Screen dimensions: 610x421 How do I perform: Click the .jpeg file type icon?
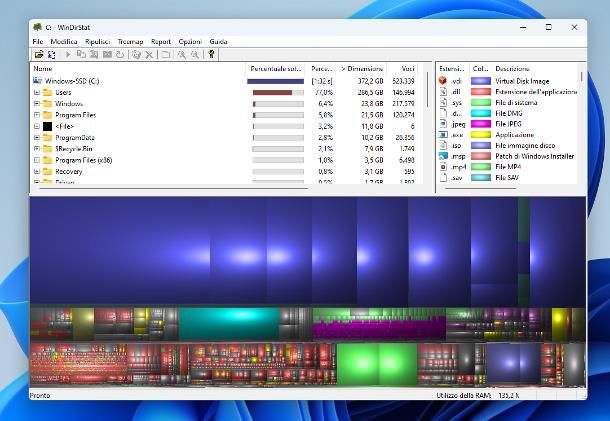[443, 124]
